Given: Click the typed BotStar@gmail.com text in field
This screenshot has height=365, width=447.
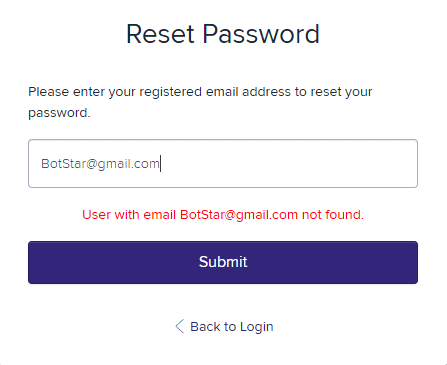Looking at the screenshot, I should (100, 164).
